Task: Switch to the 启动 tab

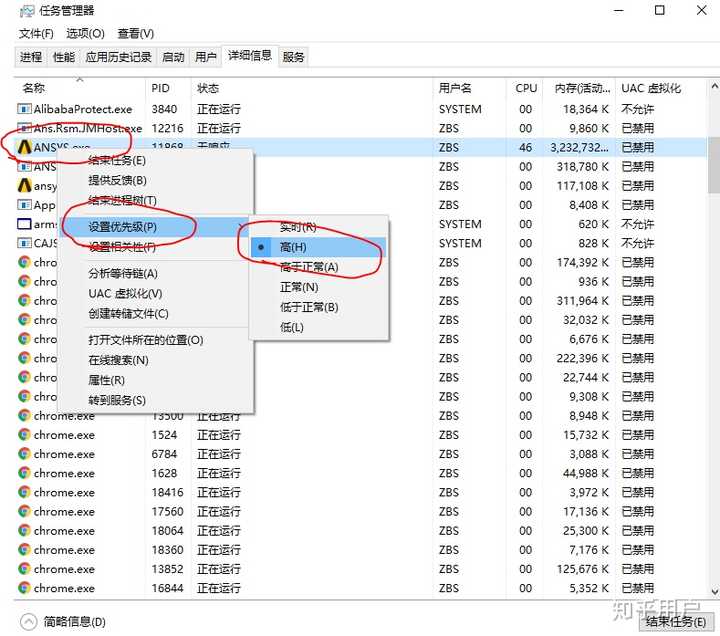Action: click(x=173, y=57)
